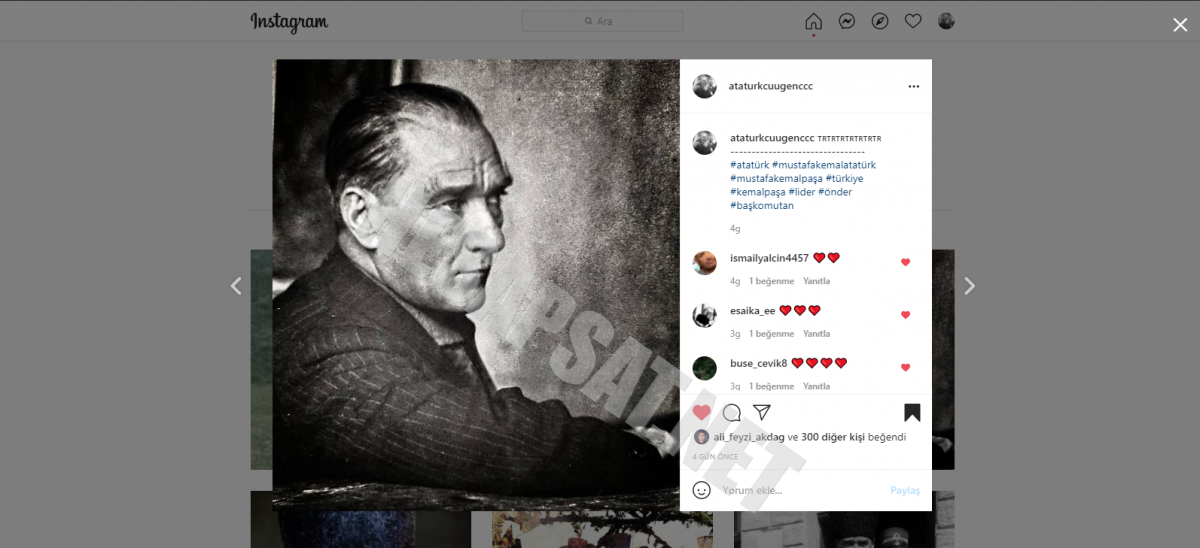Click ismailyalcin4457's avatar

pyautogui.click(x=705, y=263)
